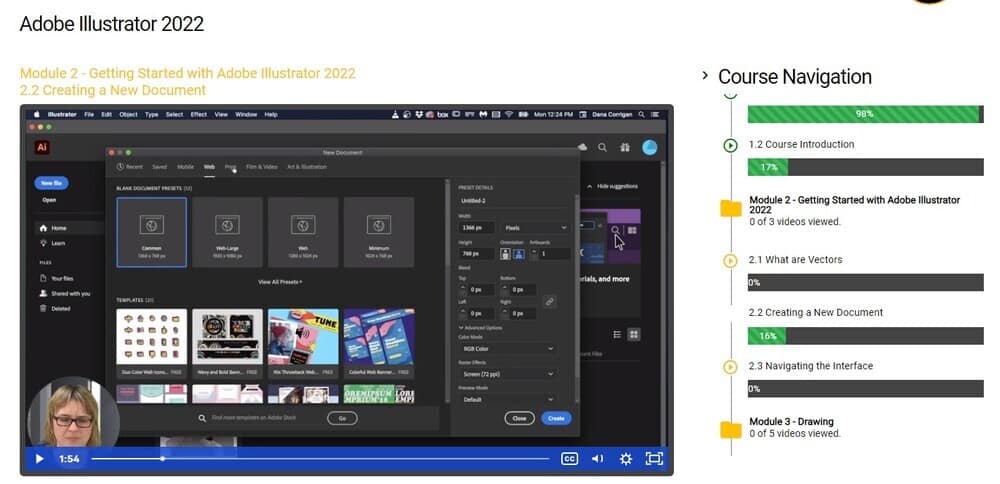This screenshot has width=1000, height=484.
Task: Open the Object menu
Action: (128, 115)
